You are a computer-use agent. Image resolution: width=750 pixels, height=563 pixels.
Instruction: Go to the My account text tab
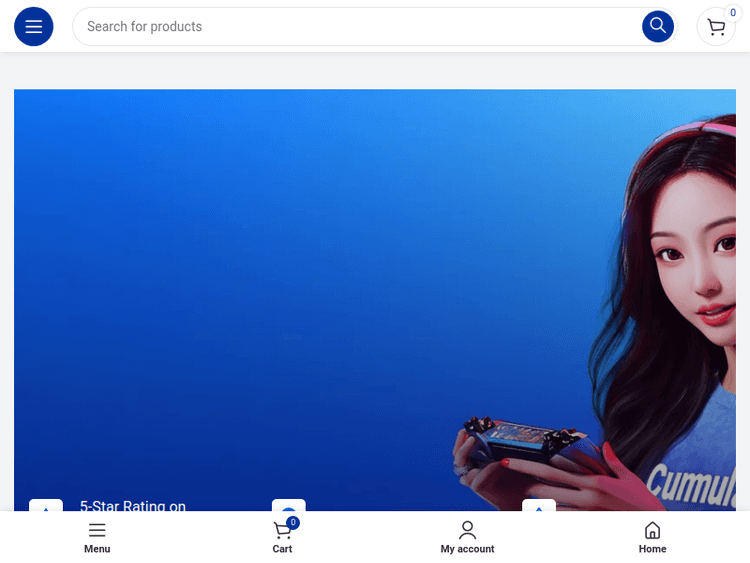point(467,549)
